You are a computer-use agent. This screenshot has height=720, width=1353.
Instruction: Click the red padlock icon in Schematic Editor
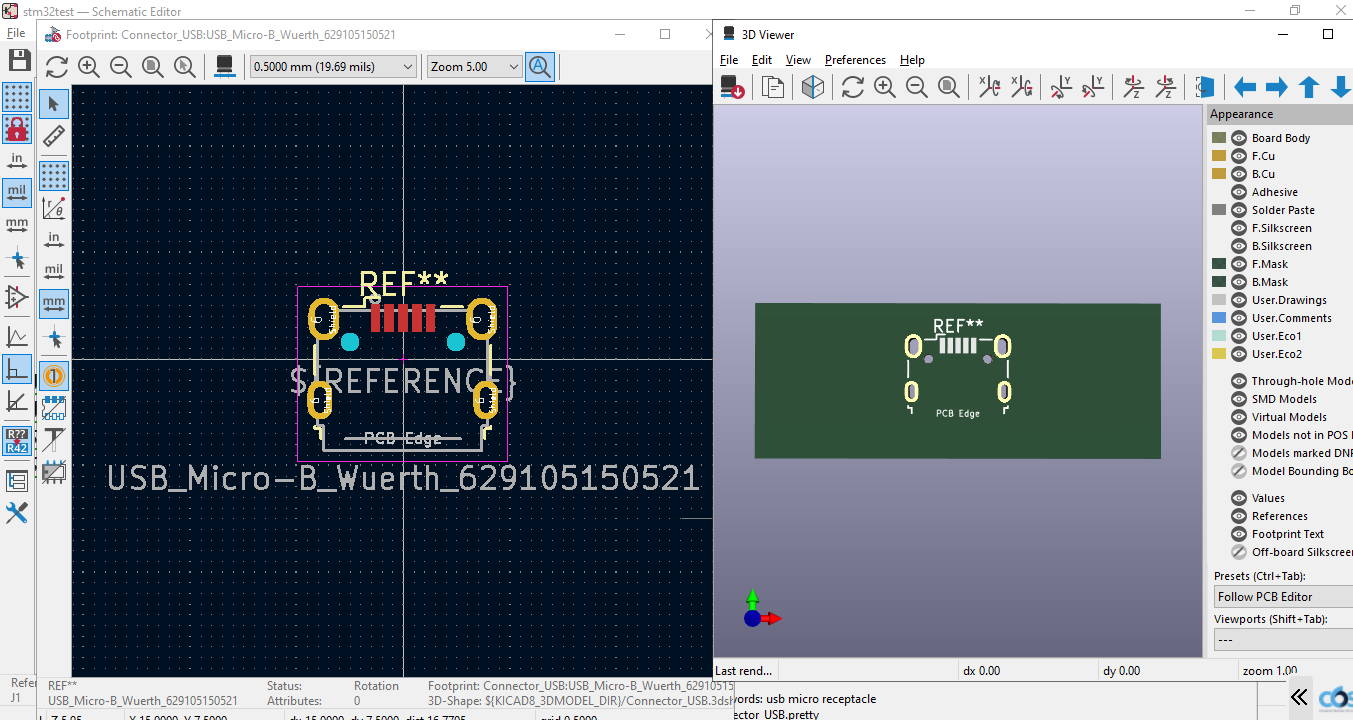17,129
